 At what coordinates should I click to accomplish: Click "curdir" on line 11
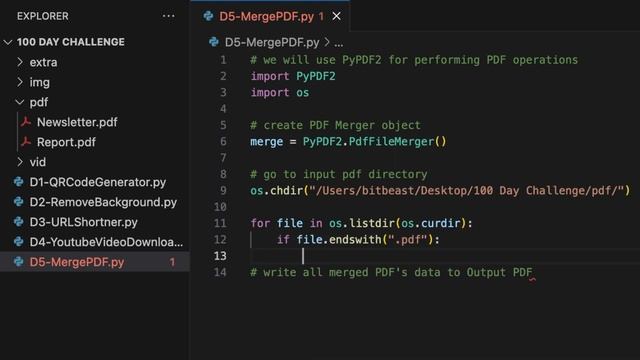pos(440,223)
